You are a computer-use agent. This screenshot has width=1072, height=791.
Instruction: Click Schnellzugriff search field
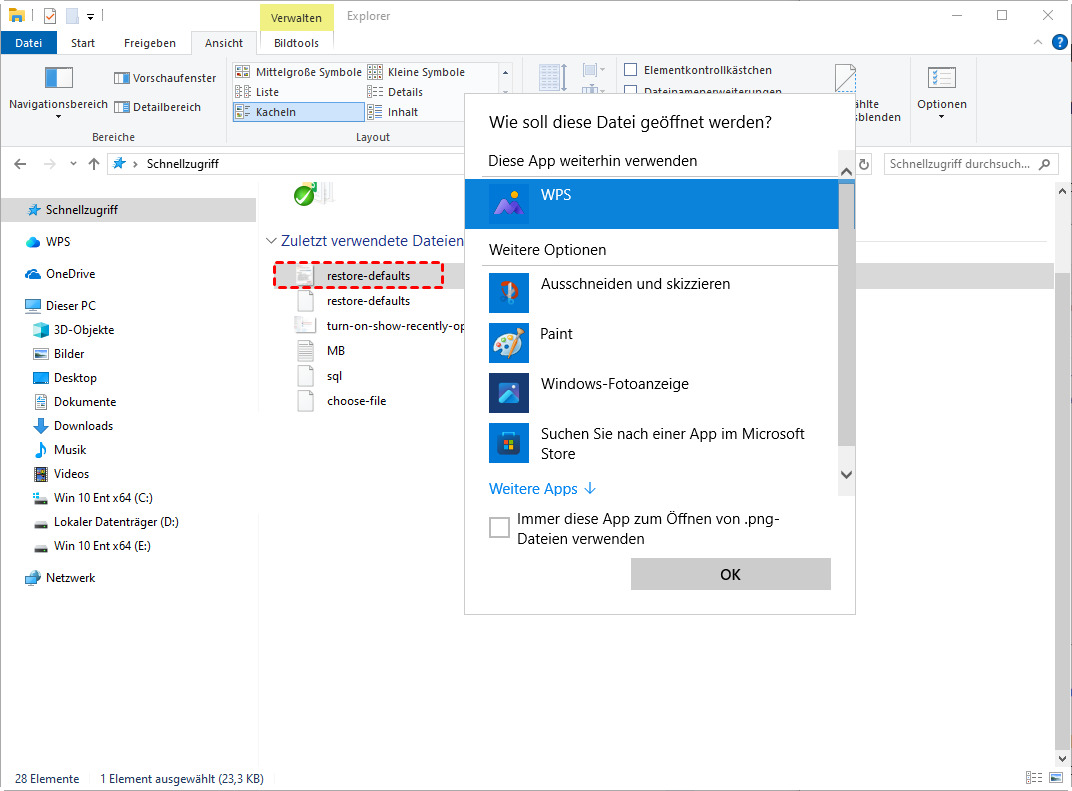(971, 164)
